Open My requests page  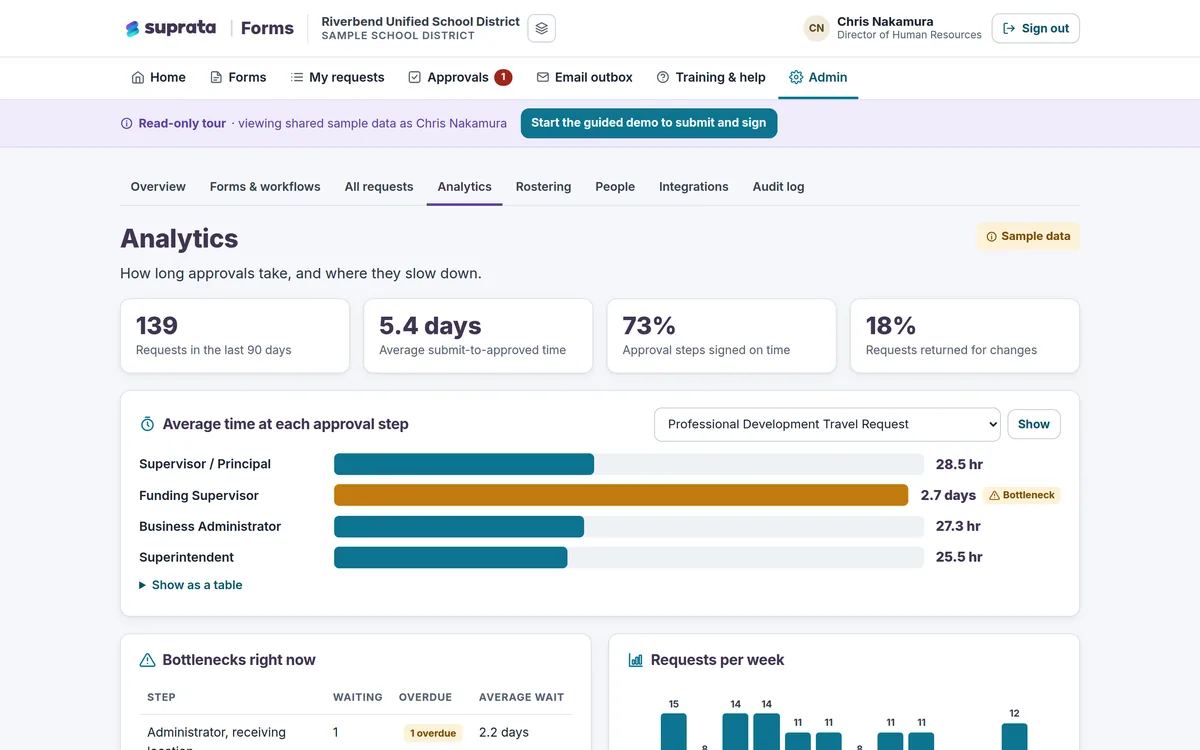[x=337, y=77]
